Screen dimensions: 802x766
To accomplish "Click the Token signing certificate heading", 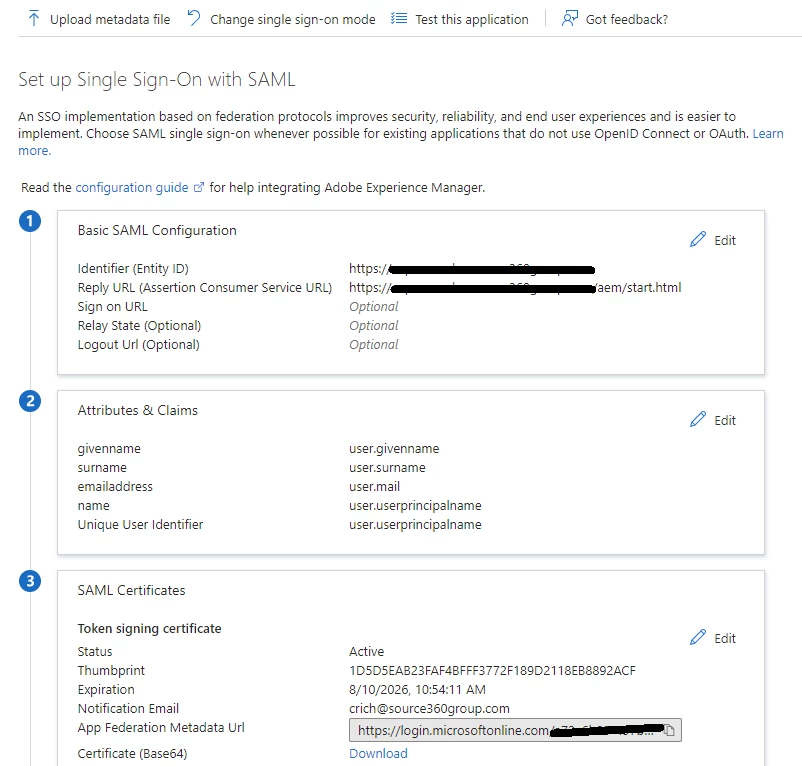I will coord(149,628).
